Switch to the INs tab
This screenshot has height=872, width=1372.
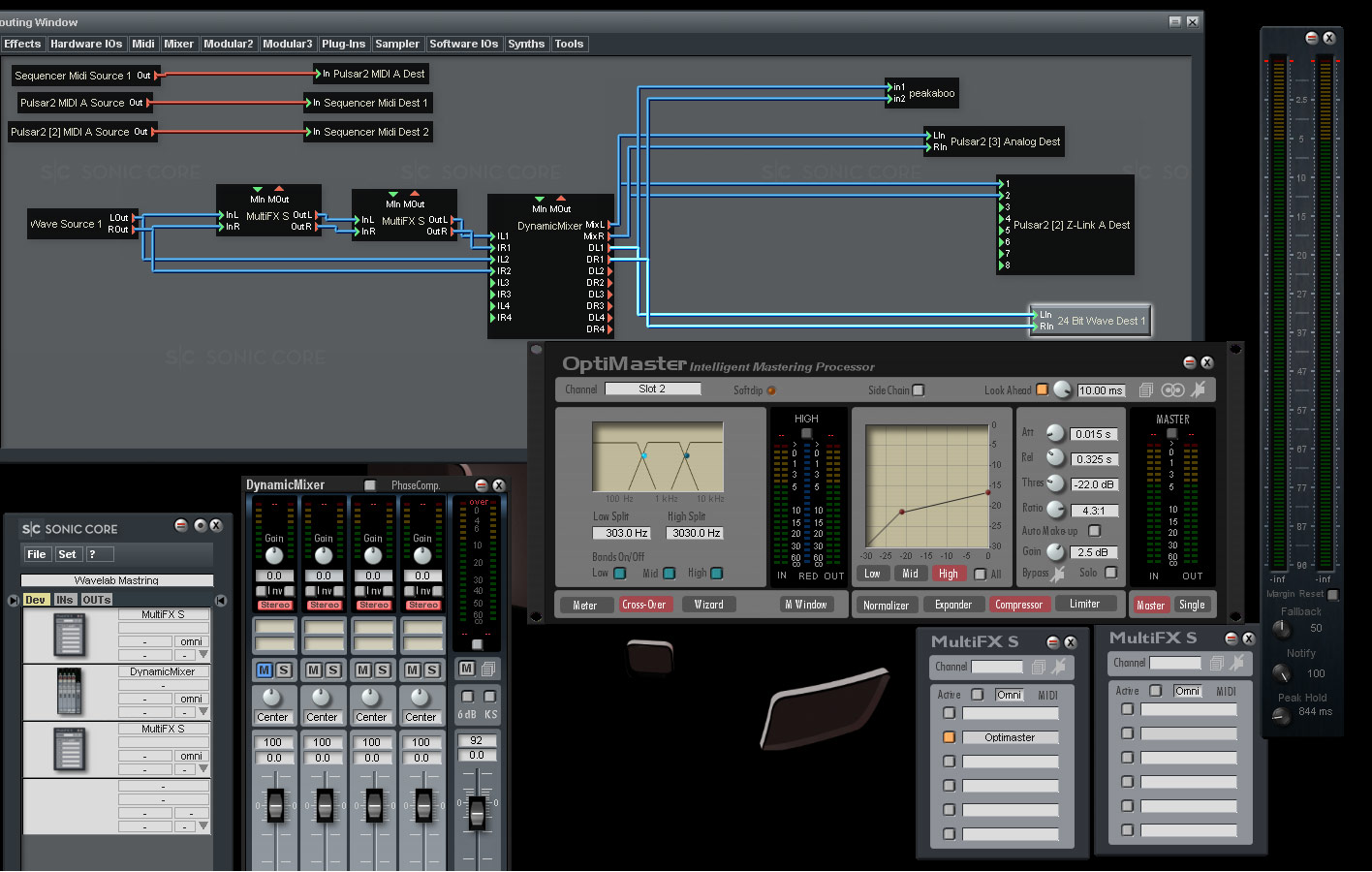65,600
